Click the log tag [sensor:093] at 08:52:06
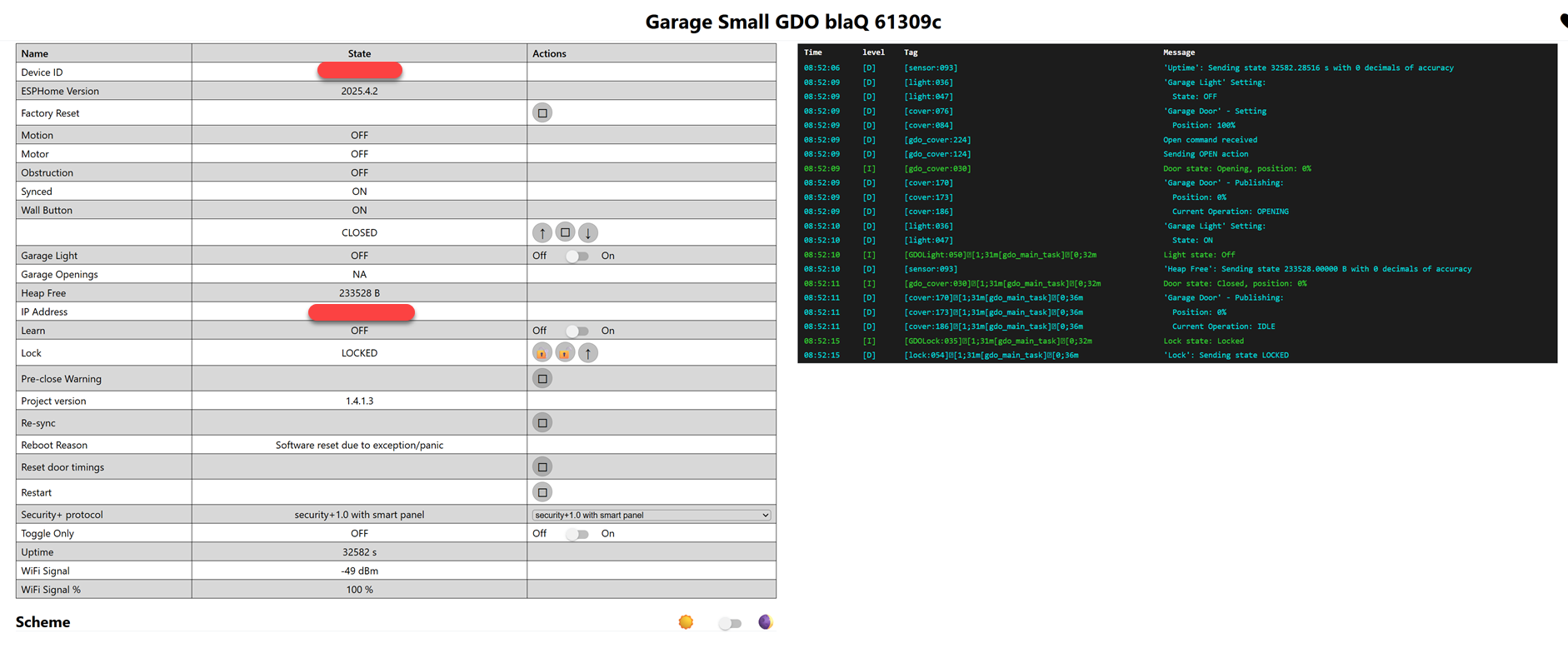Image resolution: width=1568 pixels, height=663 pixels. (931, 68)
